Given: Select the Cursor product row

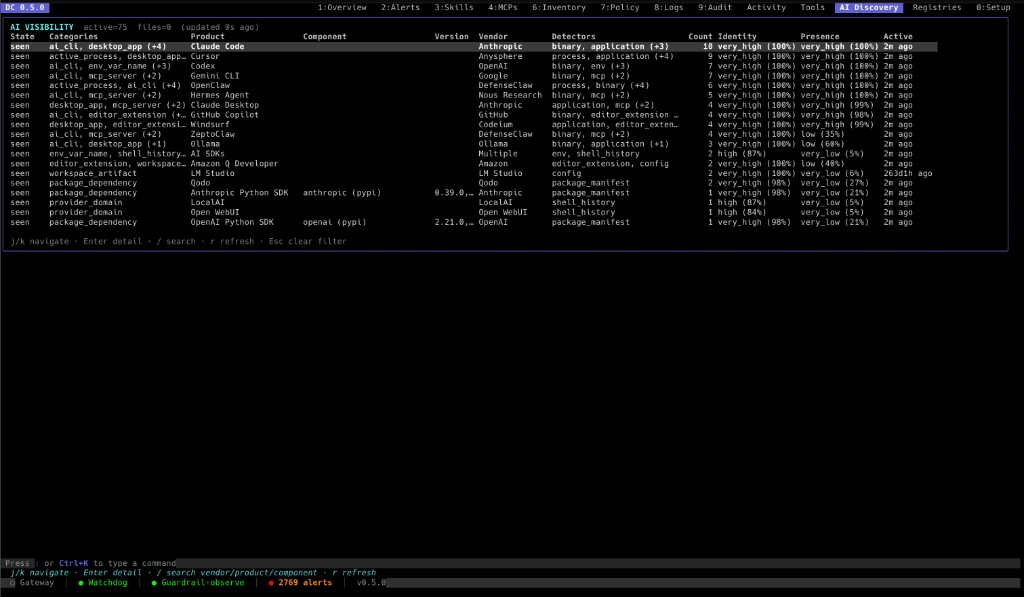Looking at the screenshot, I should pos(473,56).
